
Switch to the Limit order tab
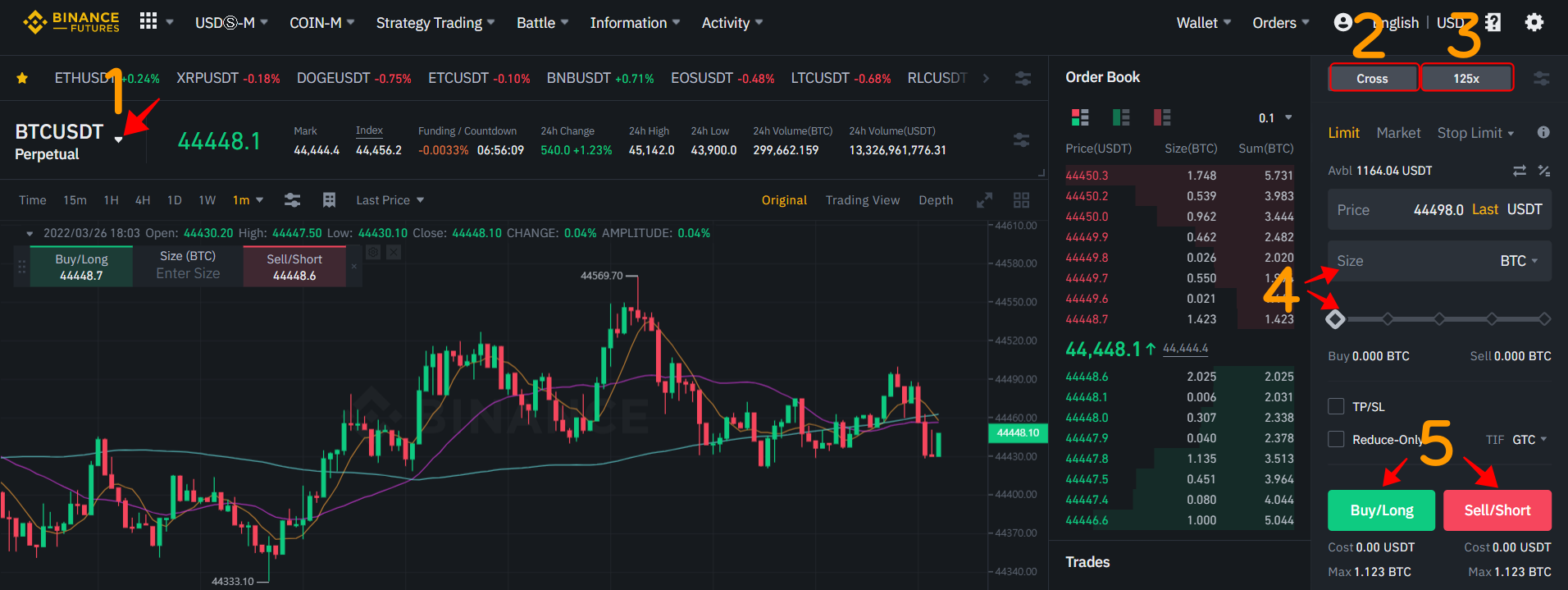(1343, 133)
